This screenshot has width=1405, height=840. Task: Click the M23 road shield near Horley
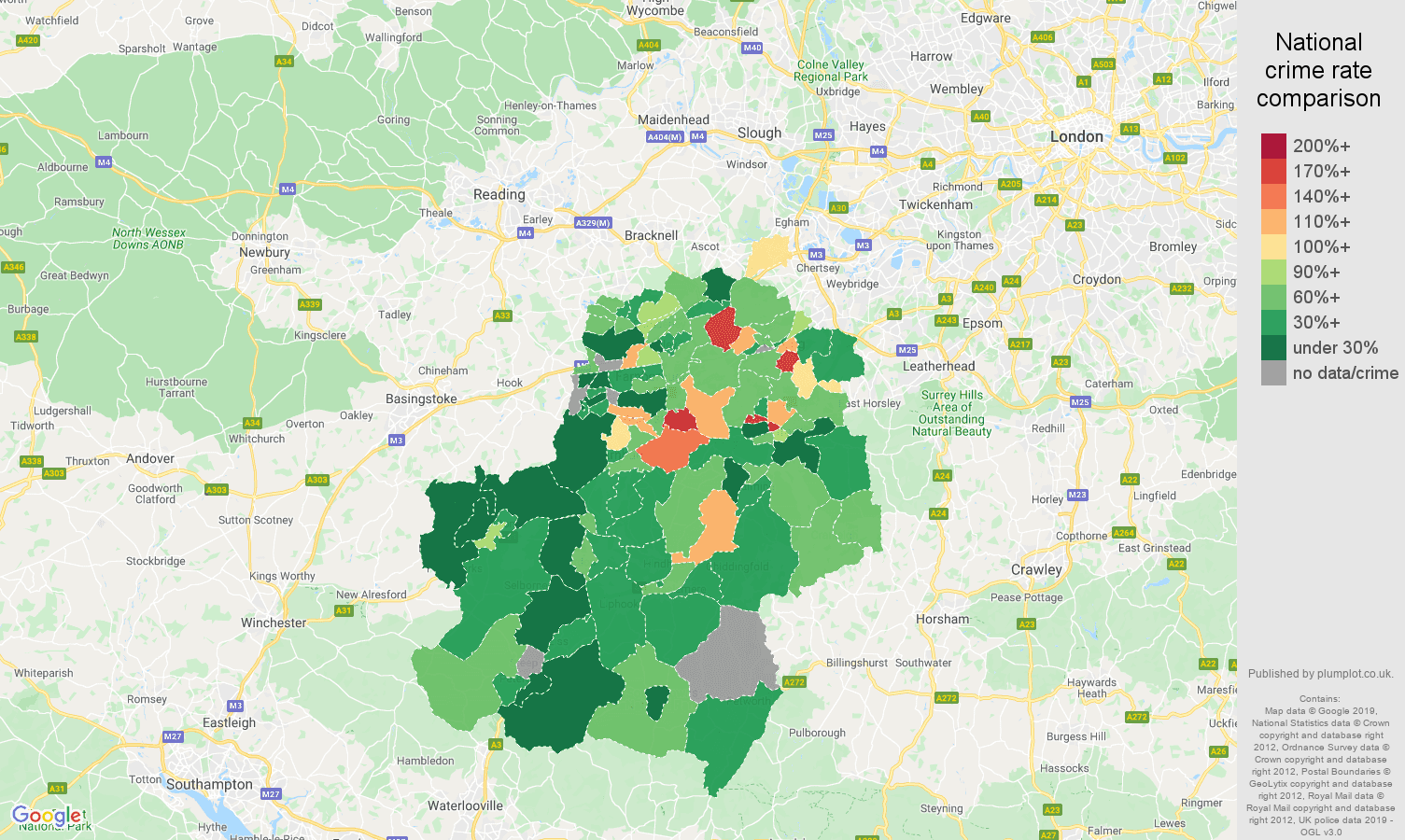click(x=1077, y=495)
